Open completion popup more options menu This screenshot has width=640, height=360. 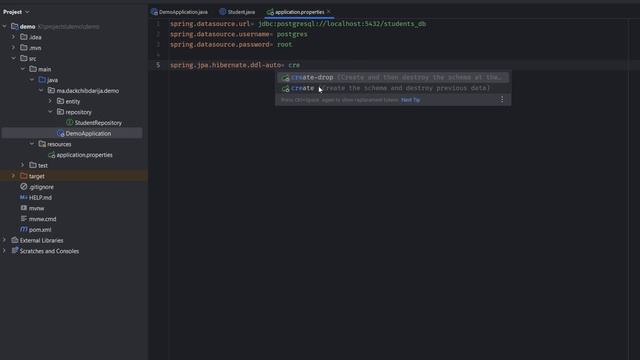(x=502, y=100)
